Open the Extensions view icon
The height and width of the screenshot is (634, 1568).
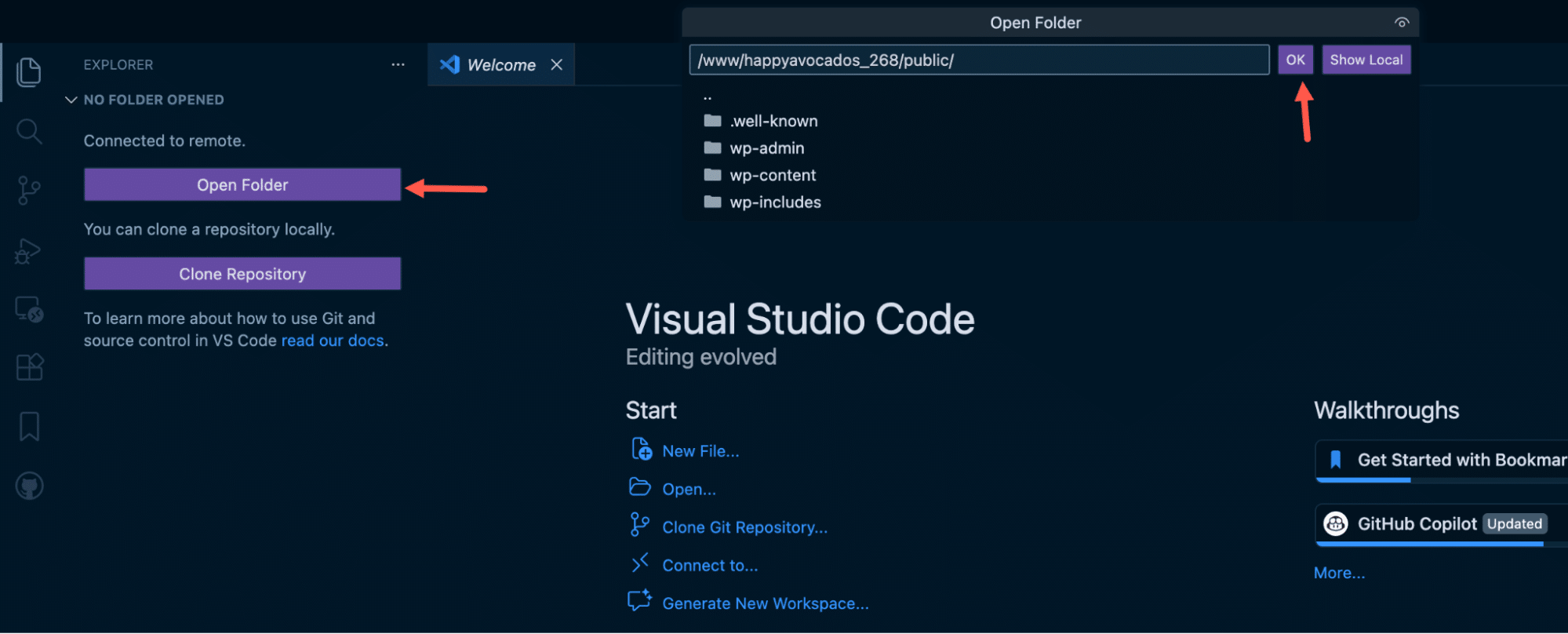29,367
